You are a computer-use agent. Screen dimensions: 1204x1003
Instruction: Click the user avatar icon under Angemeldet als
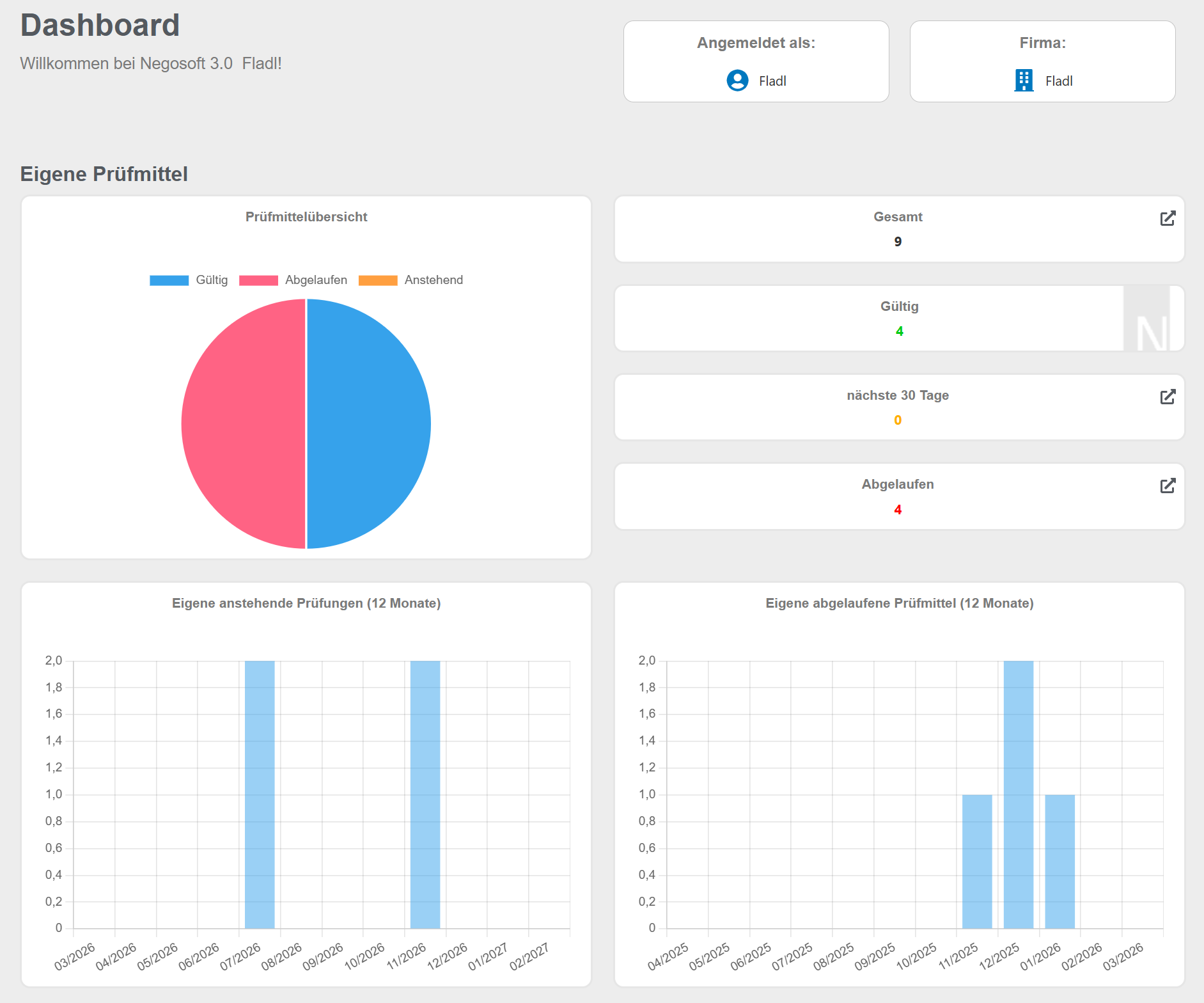coord(737,81)
